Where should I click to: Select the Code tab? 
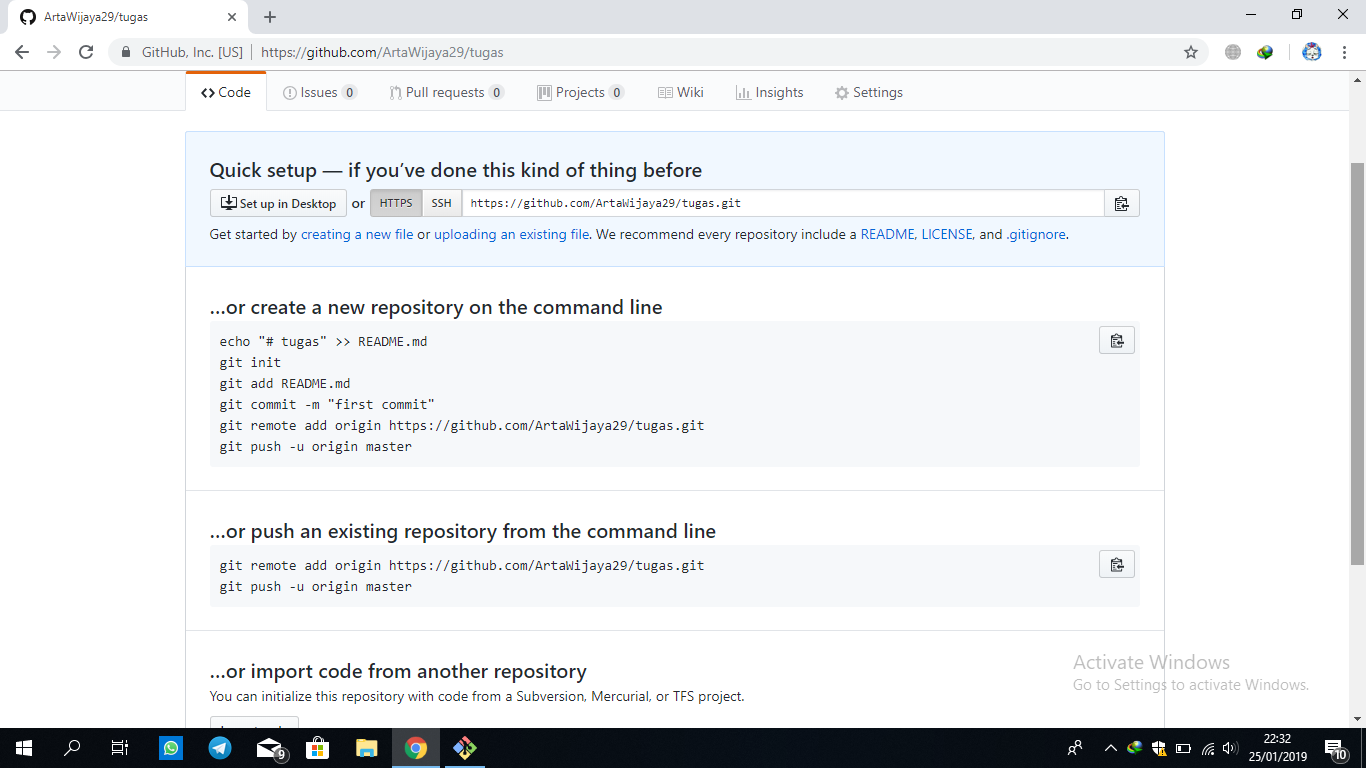tap(226, 92)
